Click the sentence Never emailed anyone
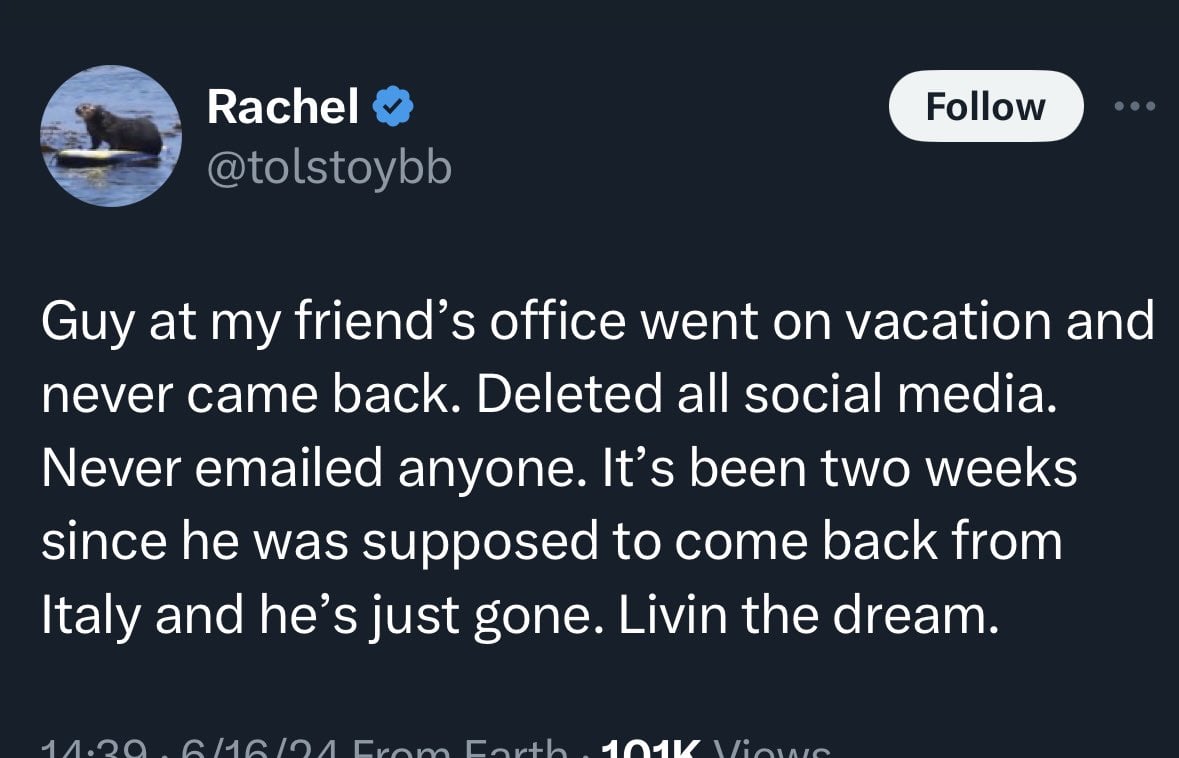Image resolution: width=1179 pixels, height=758 pixels. [314, 469]
